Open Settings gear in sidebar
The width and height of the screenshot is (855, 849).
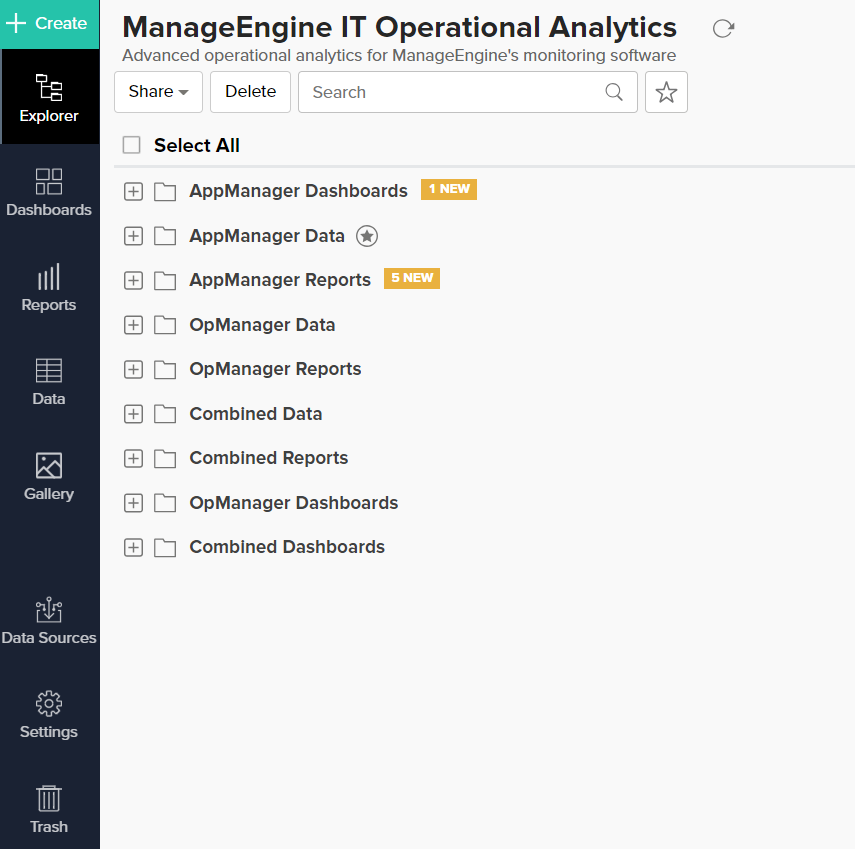tap(49, 714)
